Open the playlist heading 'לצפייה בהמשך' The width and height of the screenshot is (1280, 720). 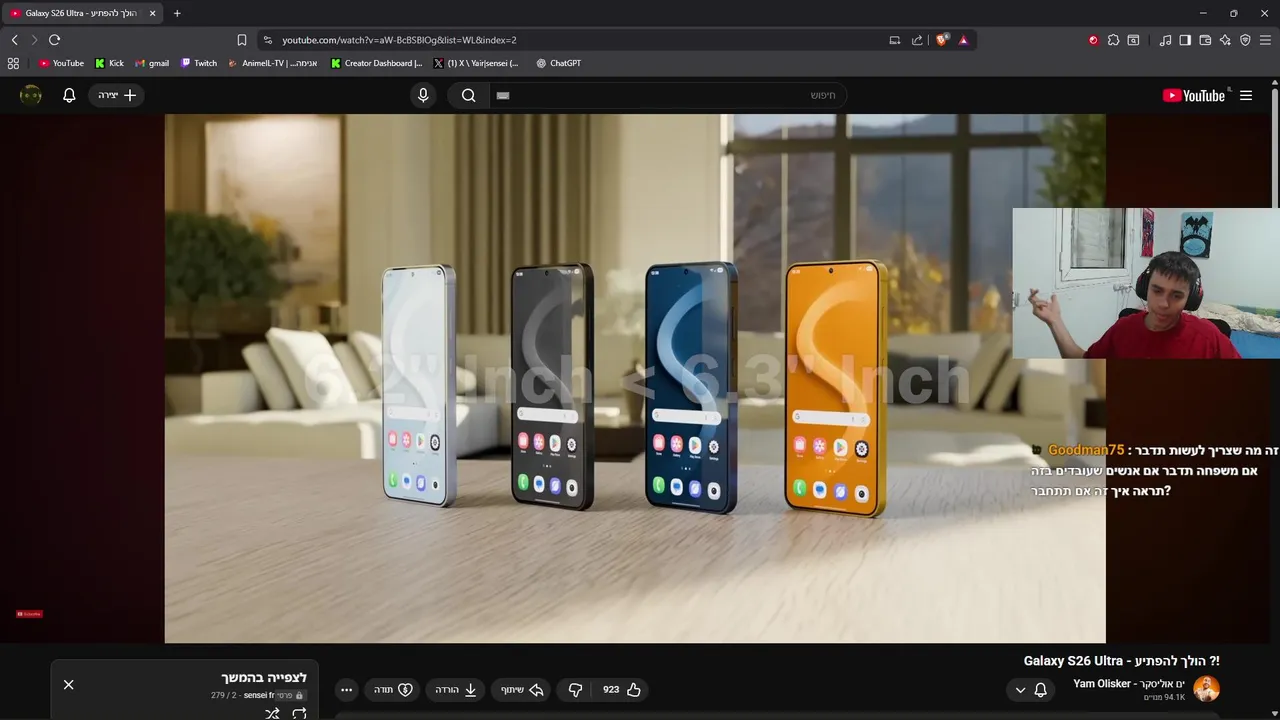264,678
